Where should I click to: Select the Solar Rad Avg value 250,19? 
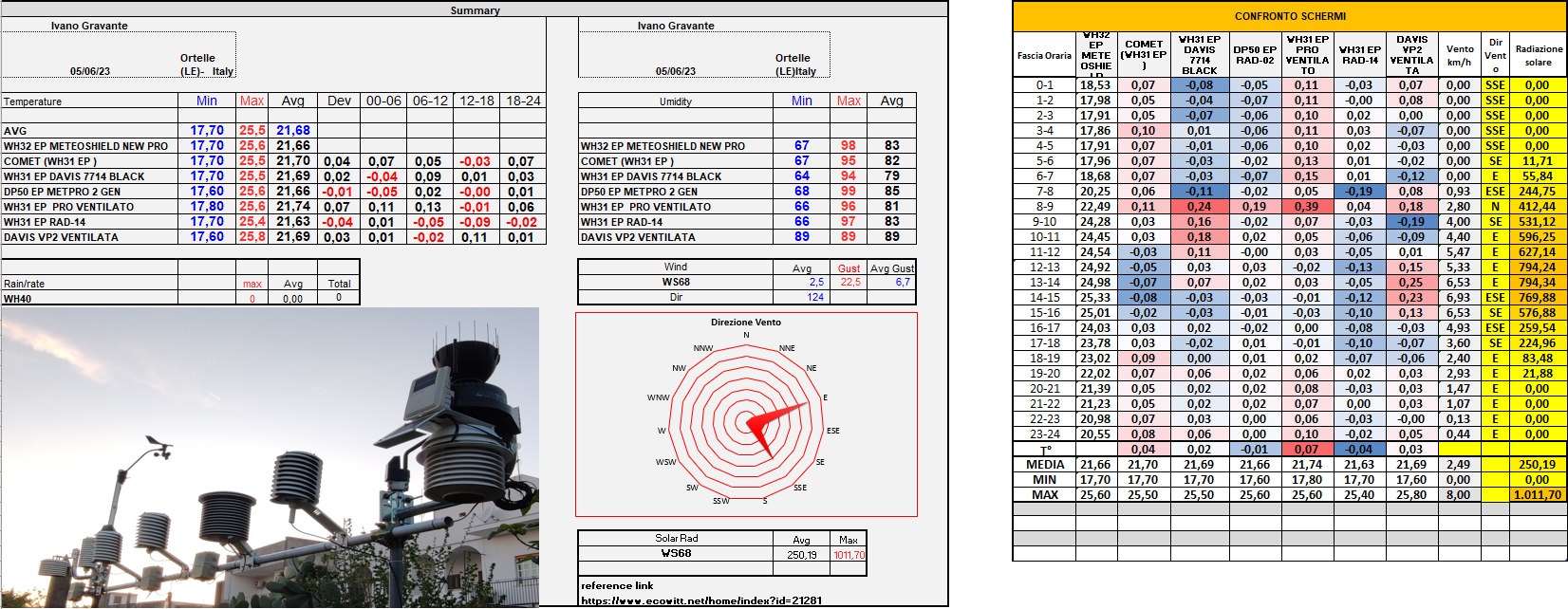pyautogui.click(x=801, y=555)
